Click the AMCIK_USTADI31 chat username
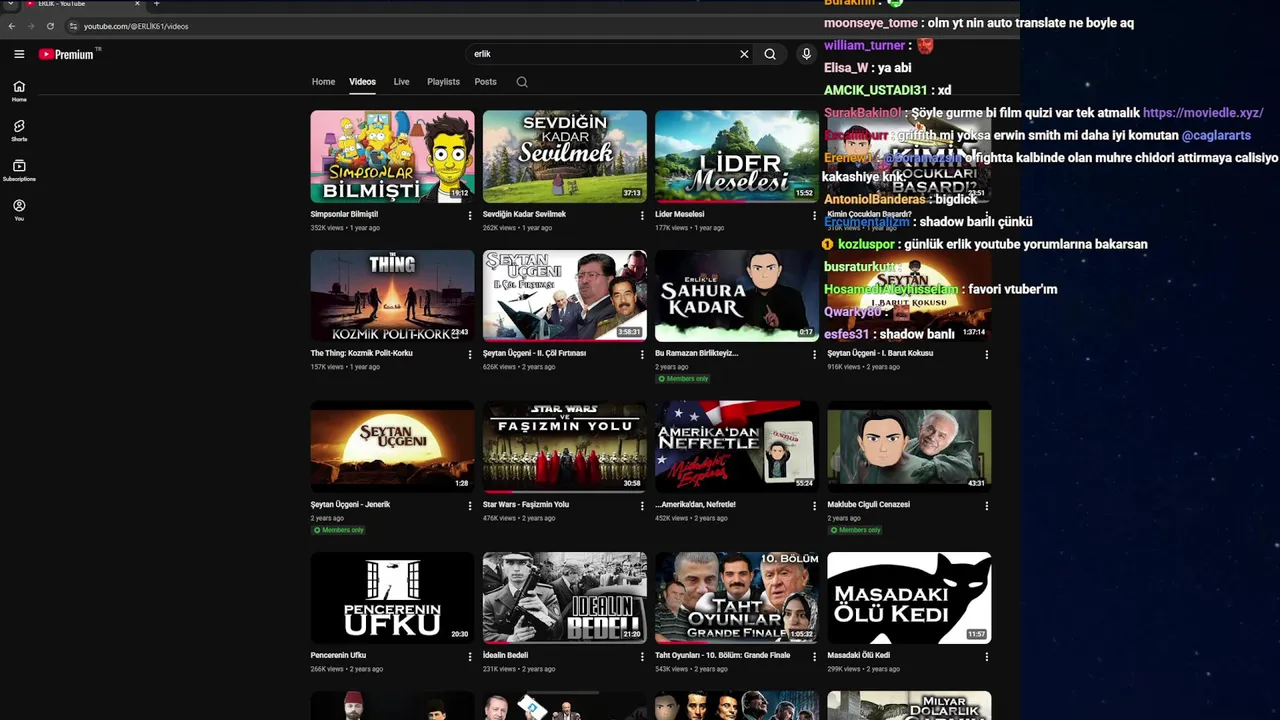1280x720 pixels. pos(875,90)
